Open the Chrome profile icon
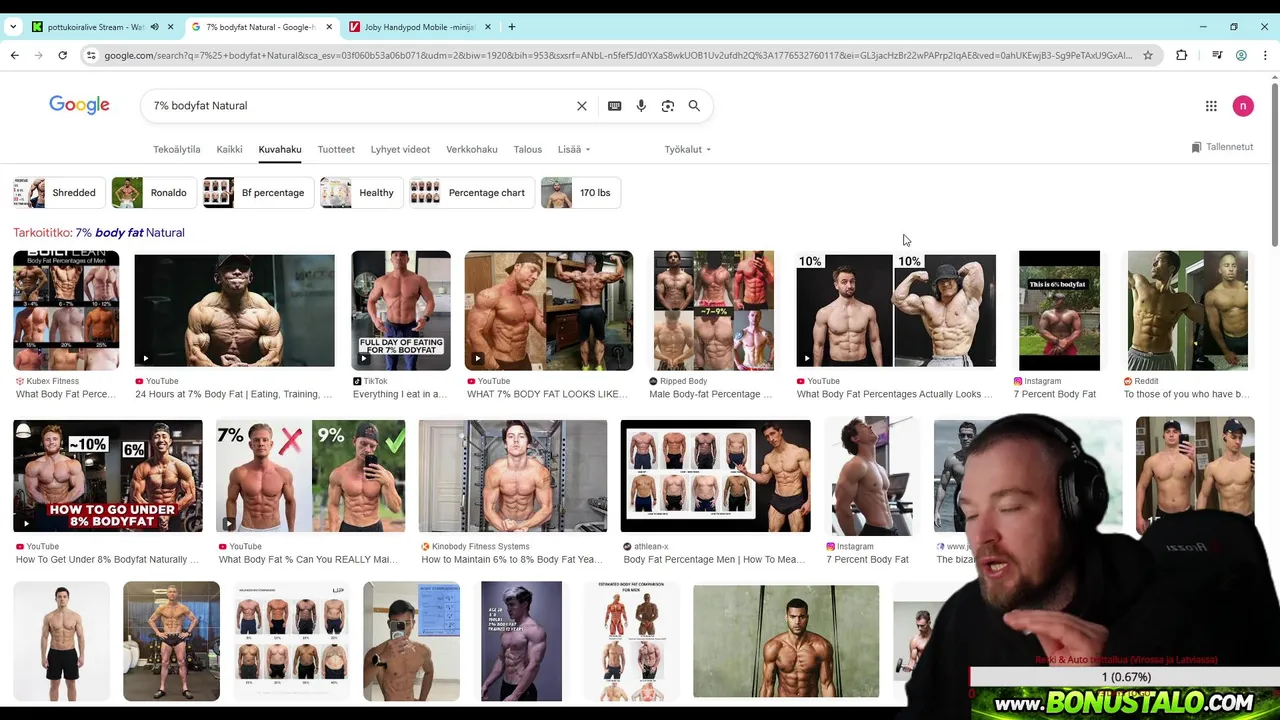 [x=1241, y=55]
